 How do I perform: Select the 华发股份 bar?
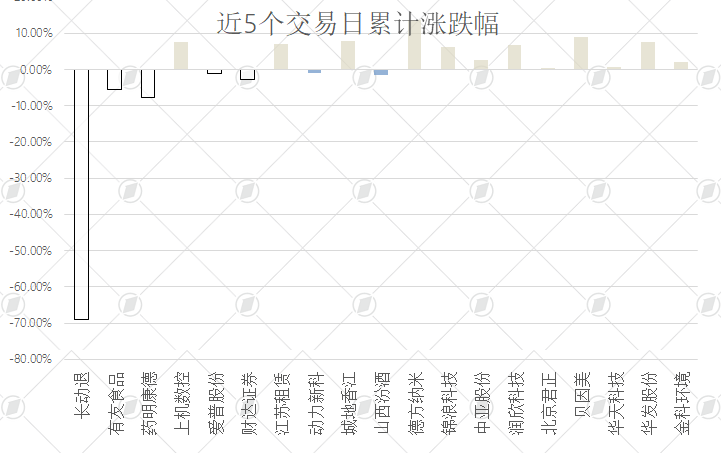click(648, 56)
